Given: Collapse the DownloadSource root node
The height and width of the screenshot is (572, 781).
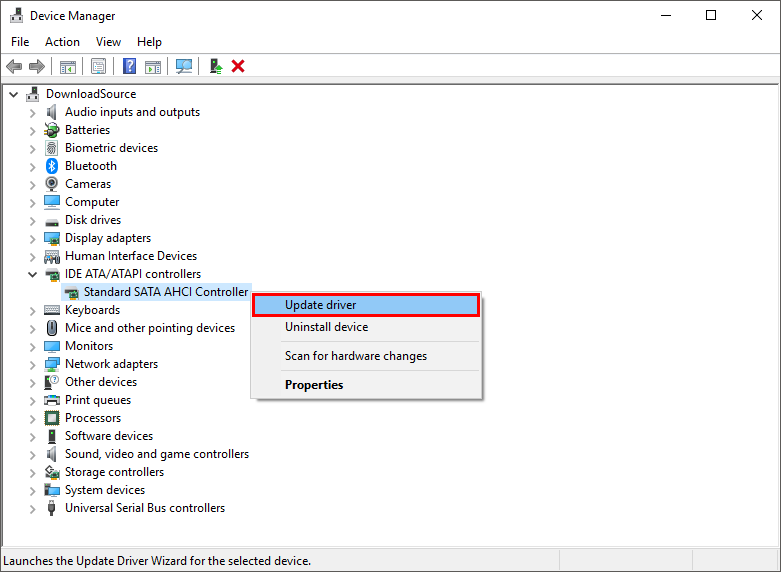Looking at the screenshot, I should pyautogui.click(x=14, y=94).
